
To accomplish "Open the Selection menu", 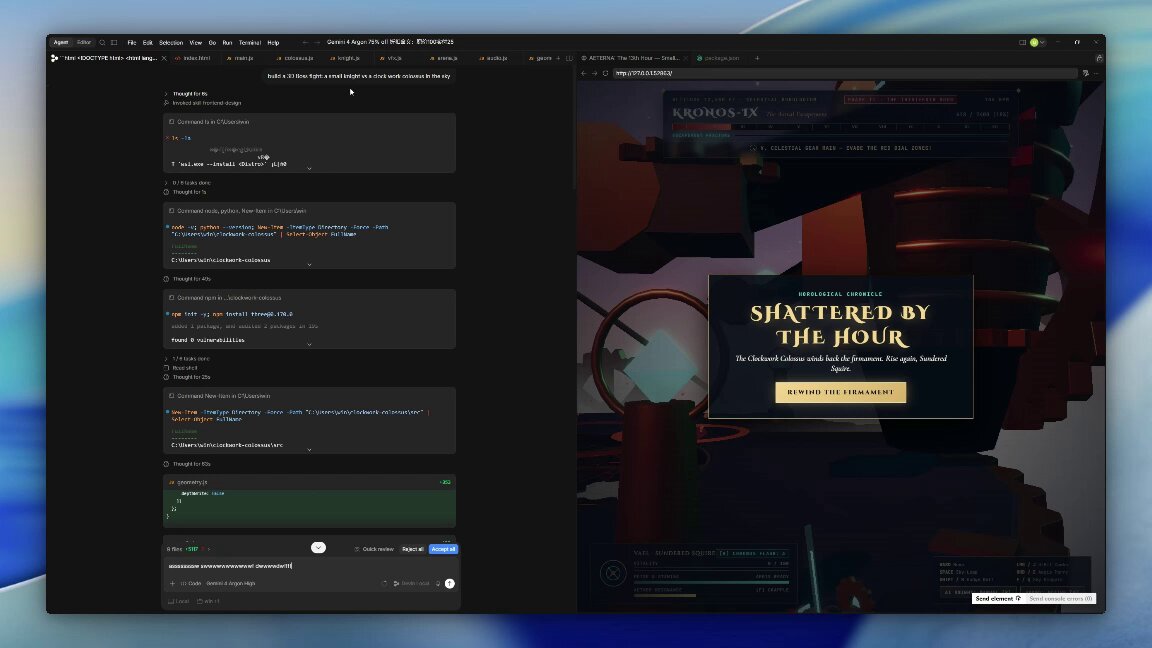I will click(x=171, y=43).
